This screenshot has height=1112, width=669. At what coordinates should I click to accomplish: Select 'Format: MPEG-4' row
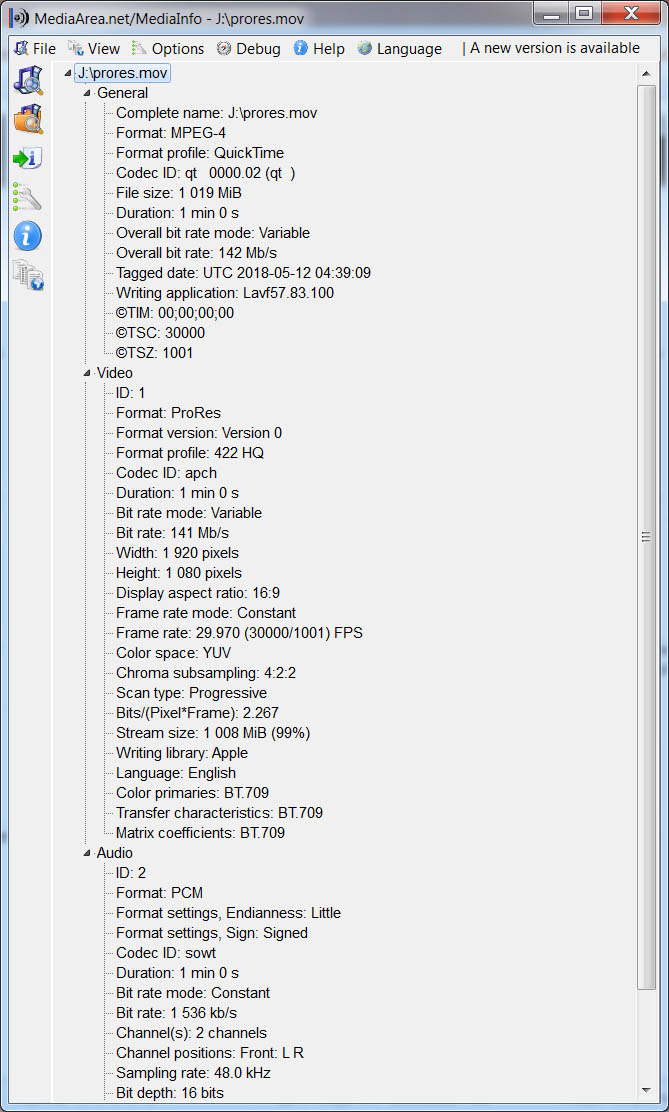tap(171, 133)
